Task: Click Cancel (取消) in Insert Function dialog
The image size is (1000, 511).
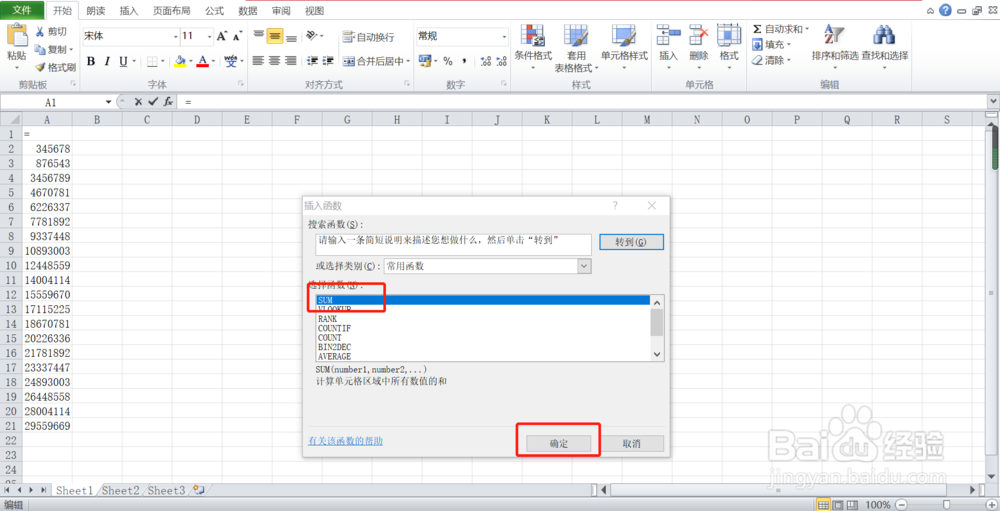Action: 631,444
